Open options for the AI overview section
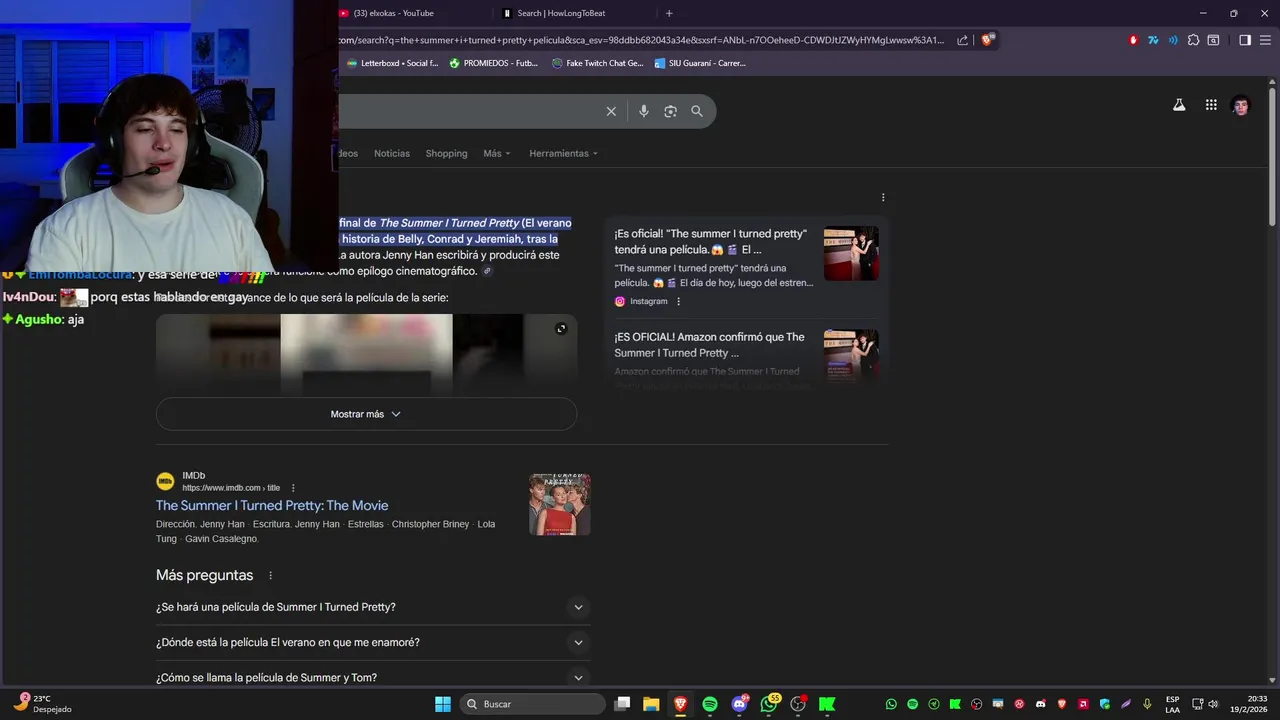This screenshot has height=720, width=1280. (x=883, y=197)
